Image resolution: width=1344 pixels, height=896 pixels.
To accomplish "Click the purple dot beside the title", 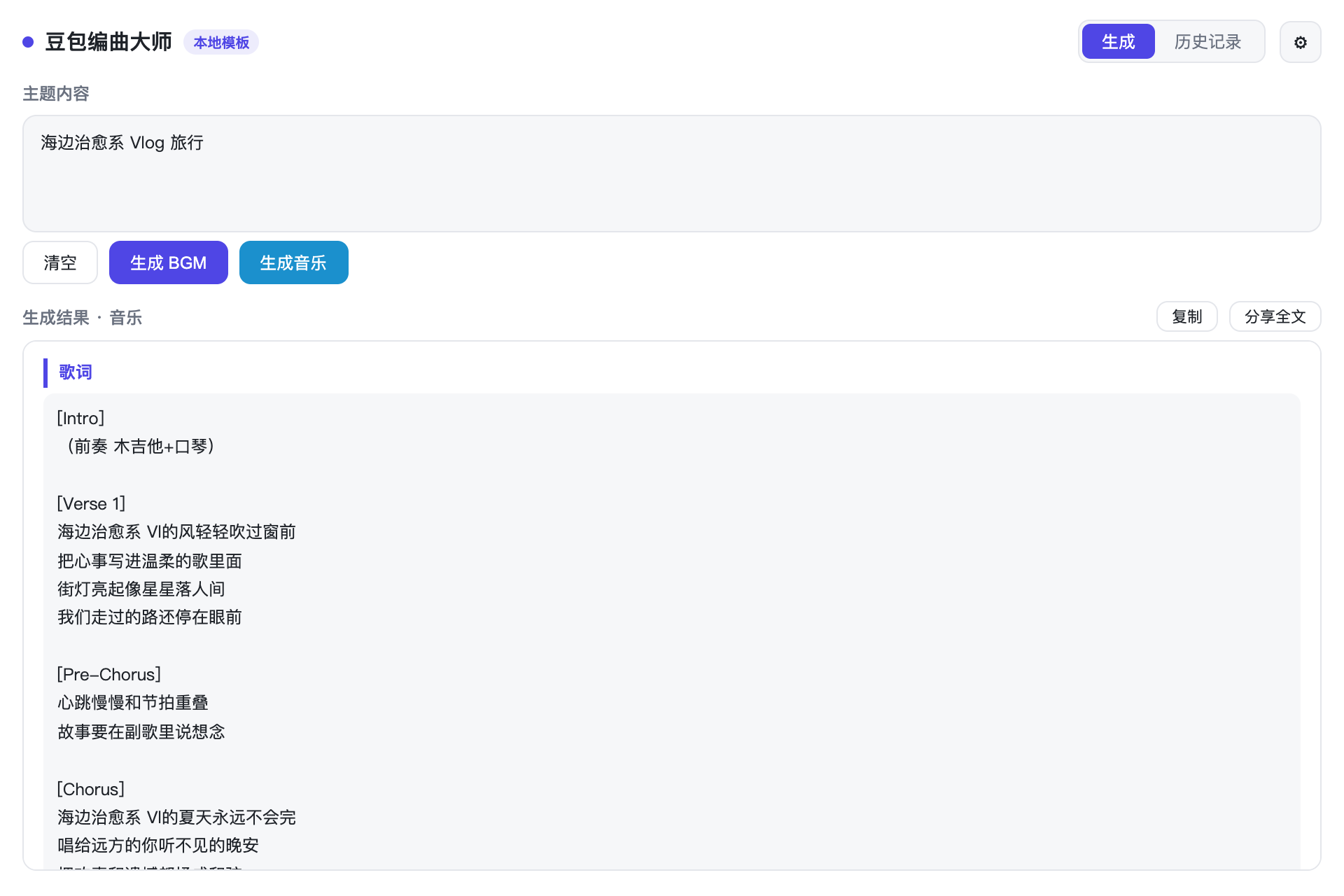I will (x=28, y=42).
